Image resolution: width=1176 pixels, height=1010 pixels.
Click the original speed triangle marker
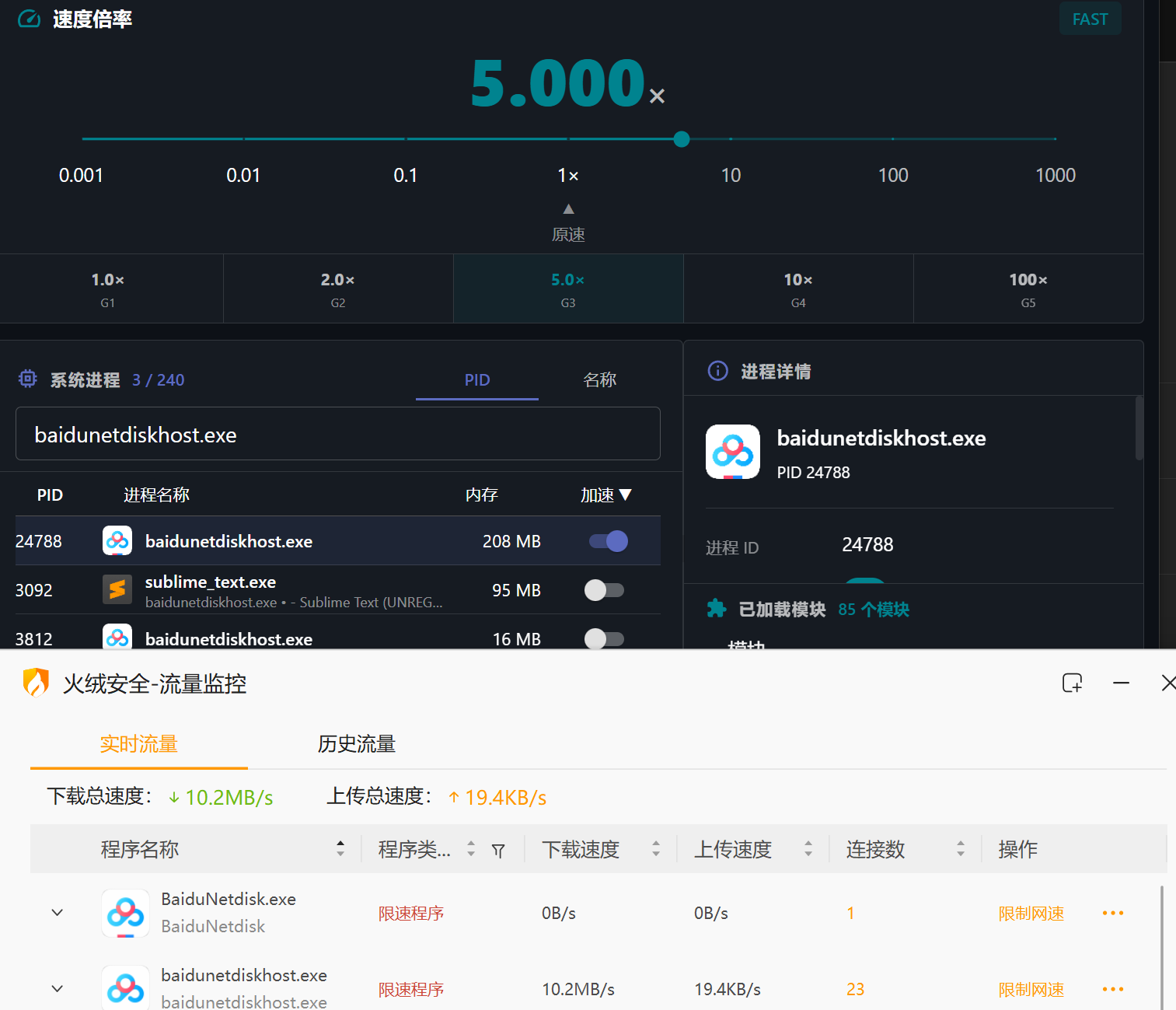(568, 208)
